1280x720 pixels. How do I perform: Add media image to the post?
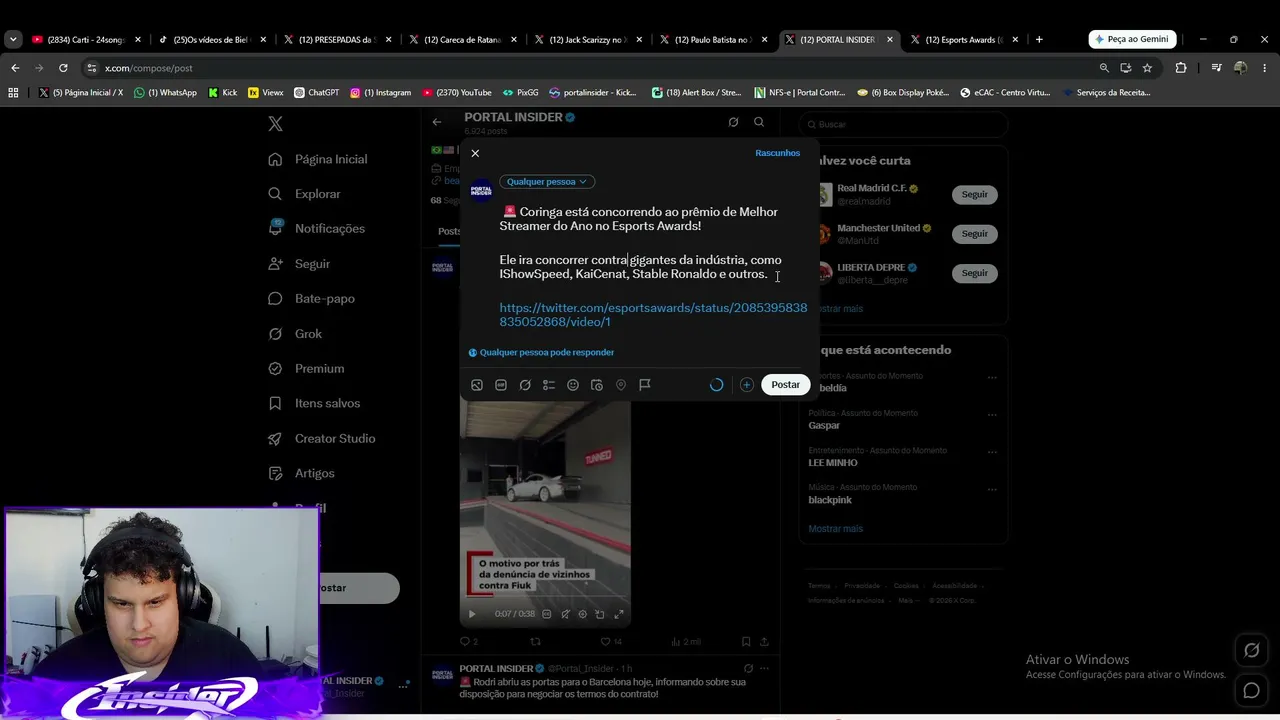click(x=477, y=385)
